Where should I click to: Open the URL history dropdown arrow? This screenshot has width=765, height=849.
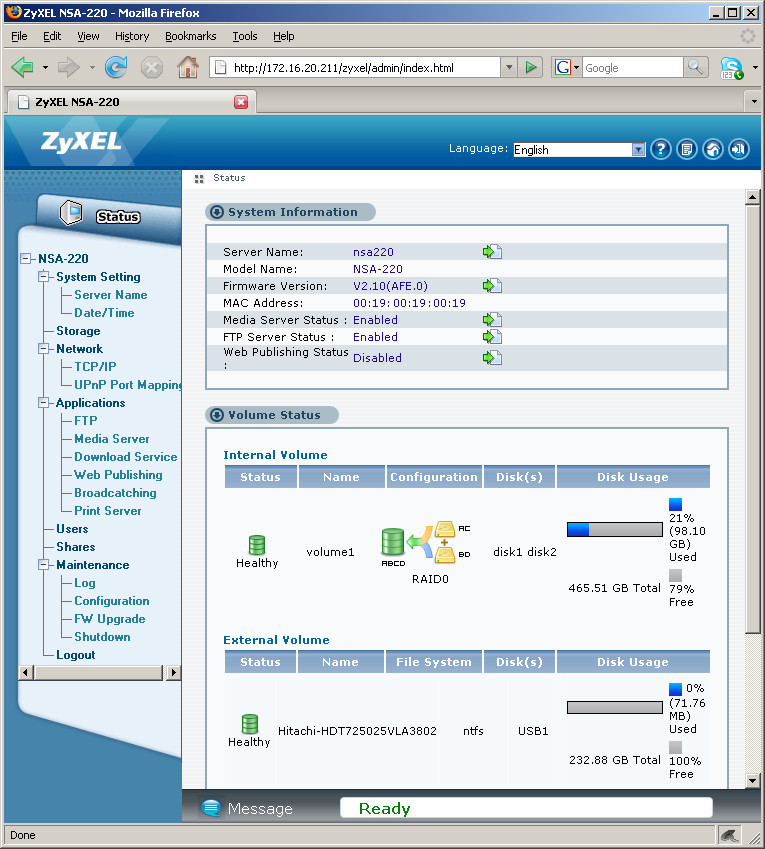(508, 68)
